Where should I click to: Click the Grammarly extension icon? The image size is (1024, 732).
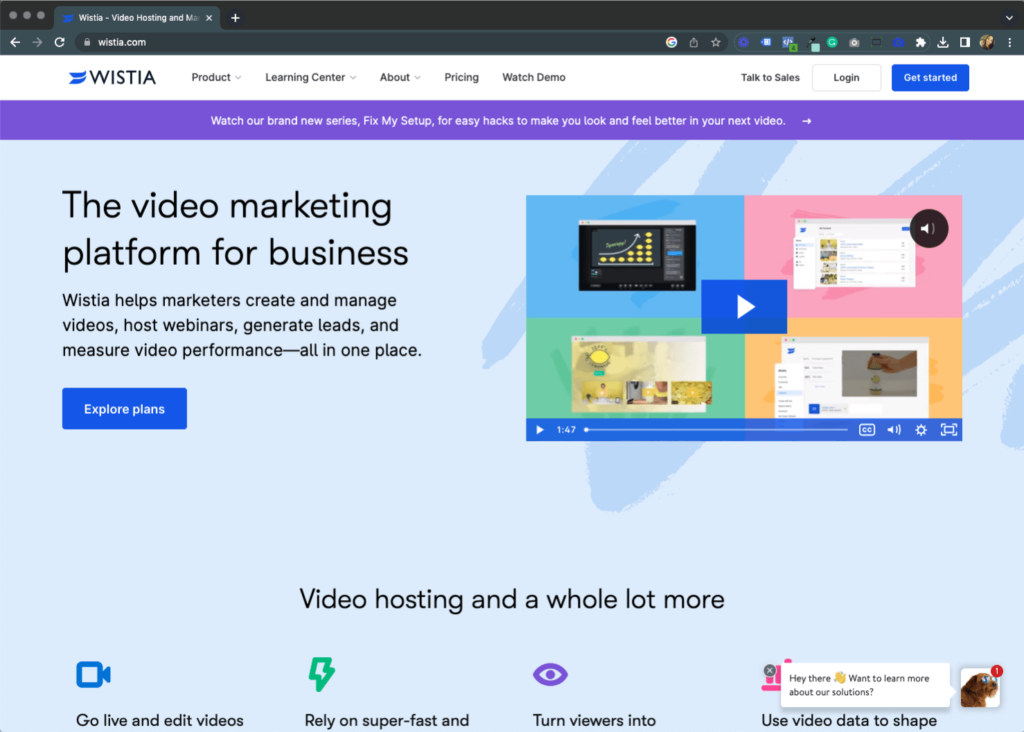tap(832, 42)
